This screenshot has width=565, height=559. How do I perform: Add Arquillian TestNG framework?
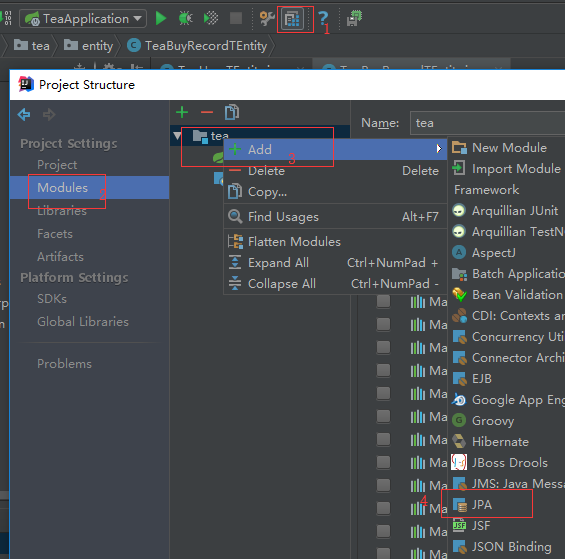tap(507, 231)
